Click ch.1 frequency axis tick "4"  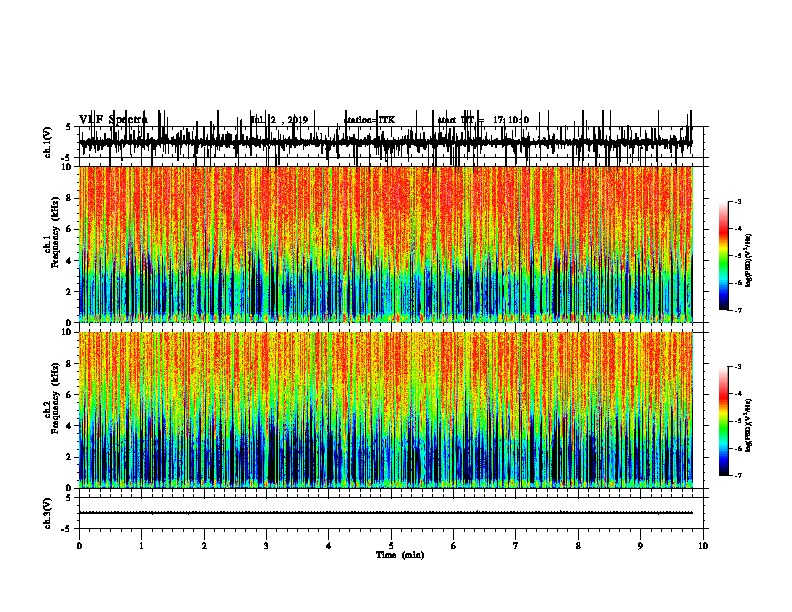pyautogui.click(x=70, y=261)
